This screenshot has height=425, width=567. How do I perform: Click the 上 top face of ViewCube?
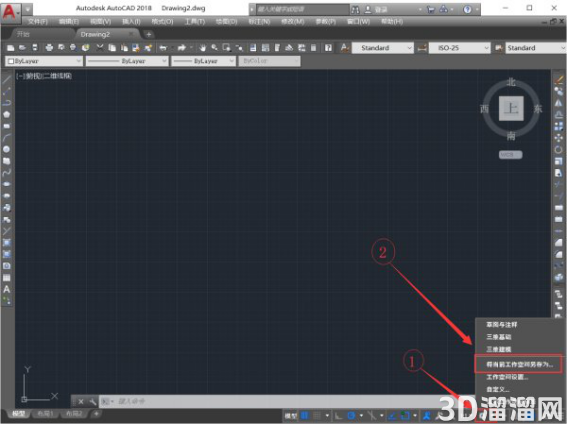511,108
